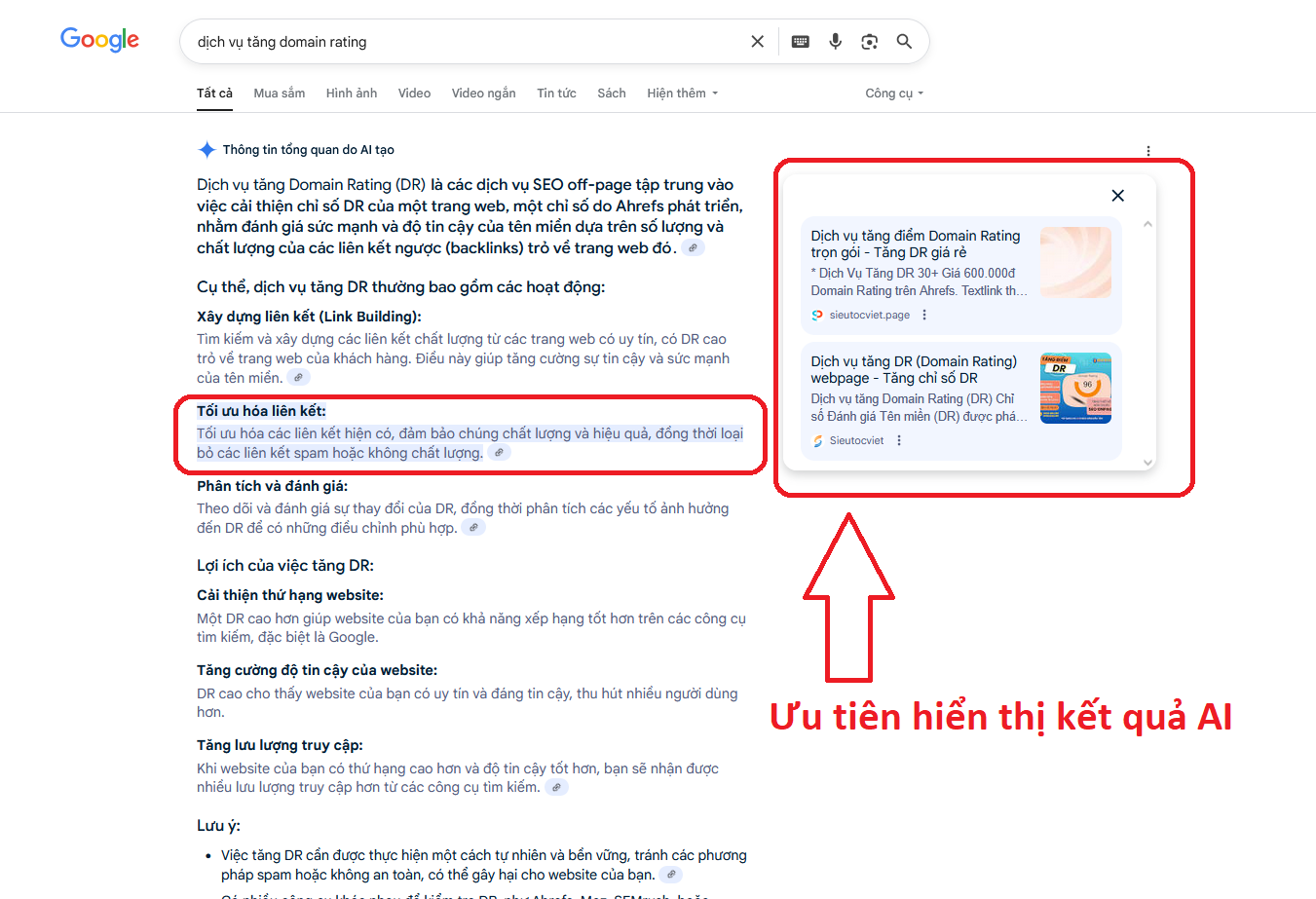Viewport: 1316px width, 899px height.
Task: Open source link after Phân tích paragraph
Action: pos(473,528)
